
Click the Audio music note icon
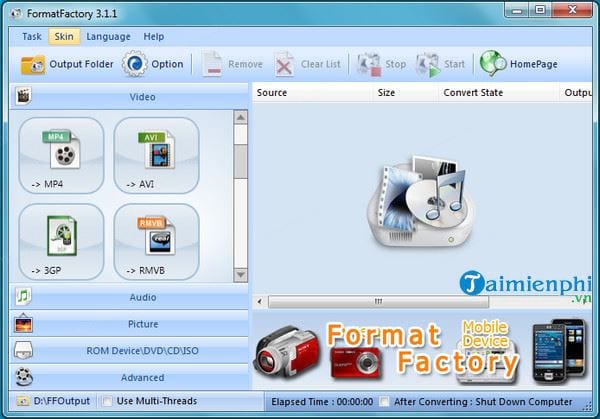[x=23, y=297]
